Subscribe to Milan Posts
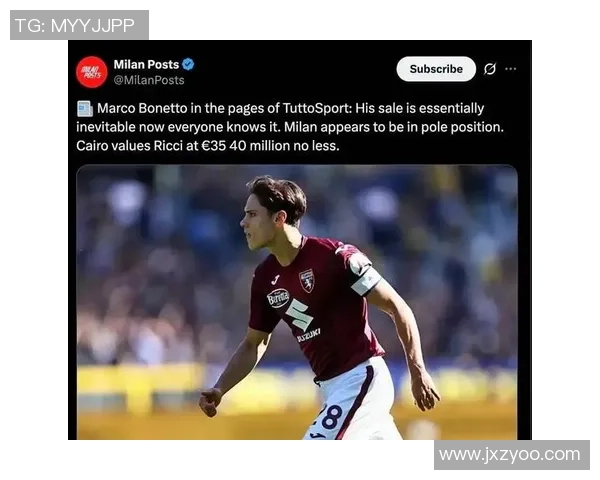 coord(436,69)
